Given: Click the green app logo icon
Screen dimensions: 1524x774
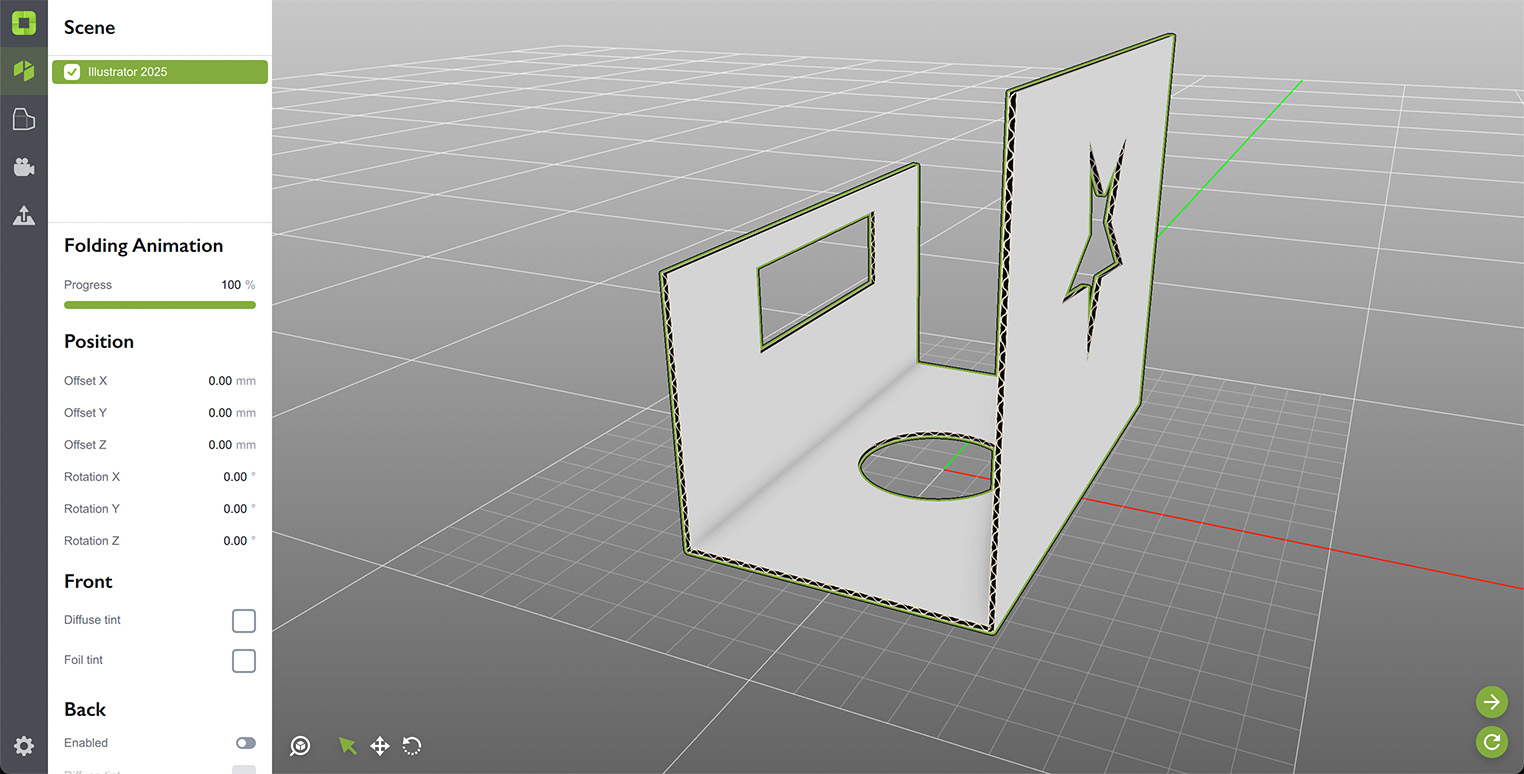Looking at the screenshot, I should pyautogui.click(x=24, y=23).
